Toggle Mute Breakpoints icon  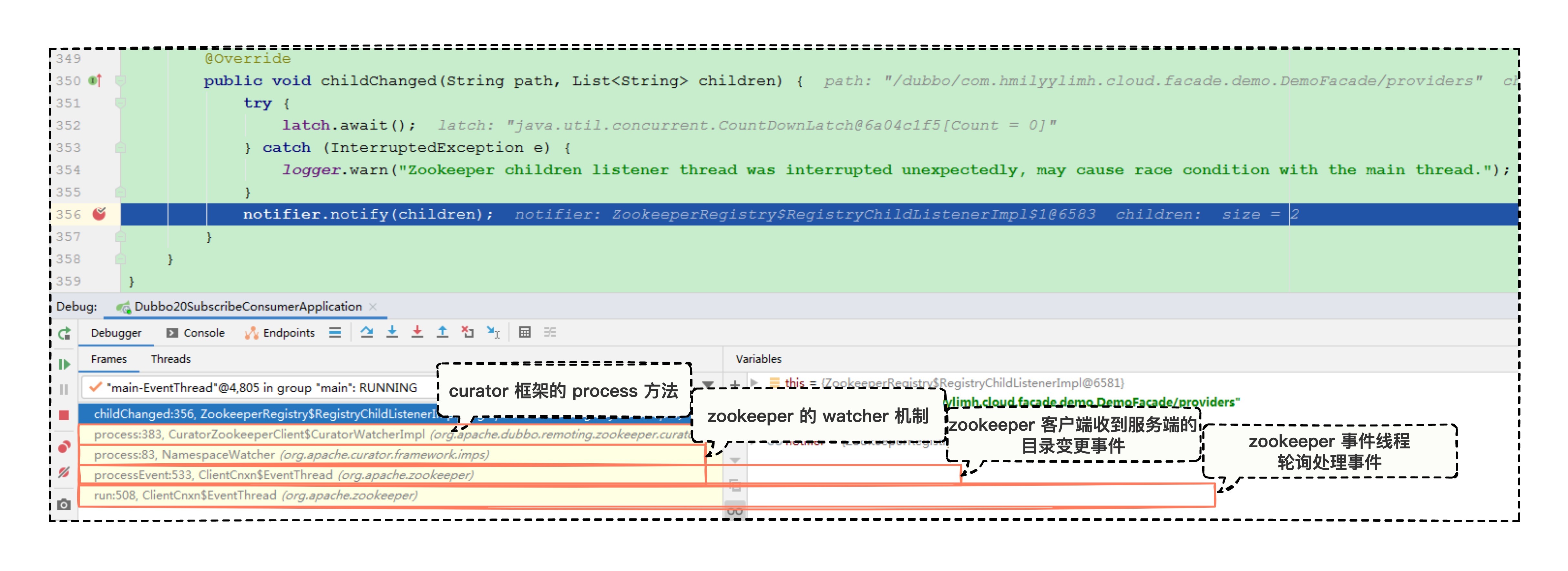64,473
